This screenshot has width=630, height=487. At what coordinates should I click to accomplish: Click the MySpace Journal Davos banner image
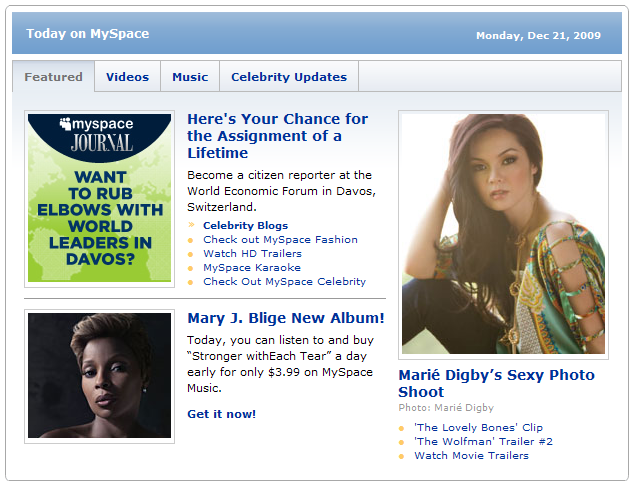point(100,198)
